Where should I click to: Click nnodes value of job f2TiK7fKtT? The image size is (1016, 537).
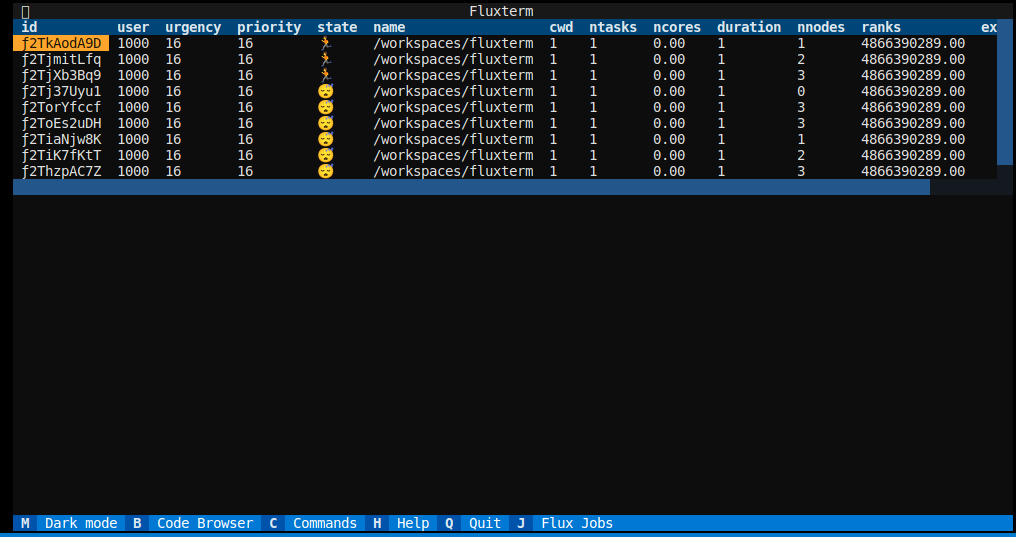pos(801,155)
